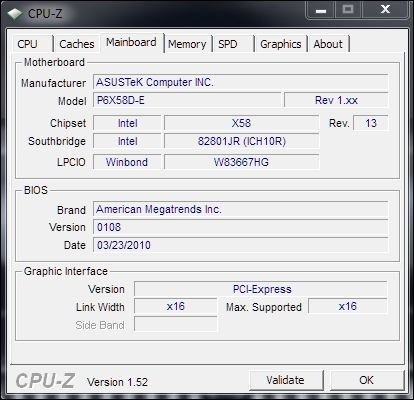The height and width of the screenshot is (400, 414).
Task: Click the LPCIO W83667HG field
Action: tap(242, 162)
